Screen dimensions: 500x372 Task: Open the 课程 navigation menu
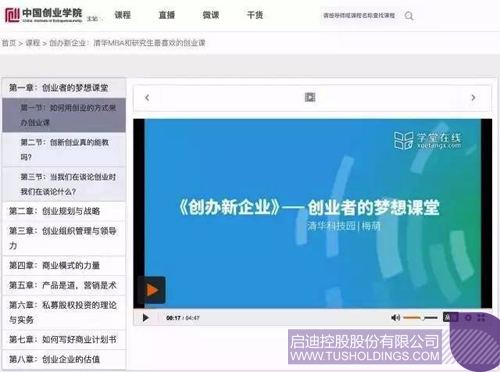click(x=122, y=15)
